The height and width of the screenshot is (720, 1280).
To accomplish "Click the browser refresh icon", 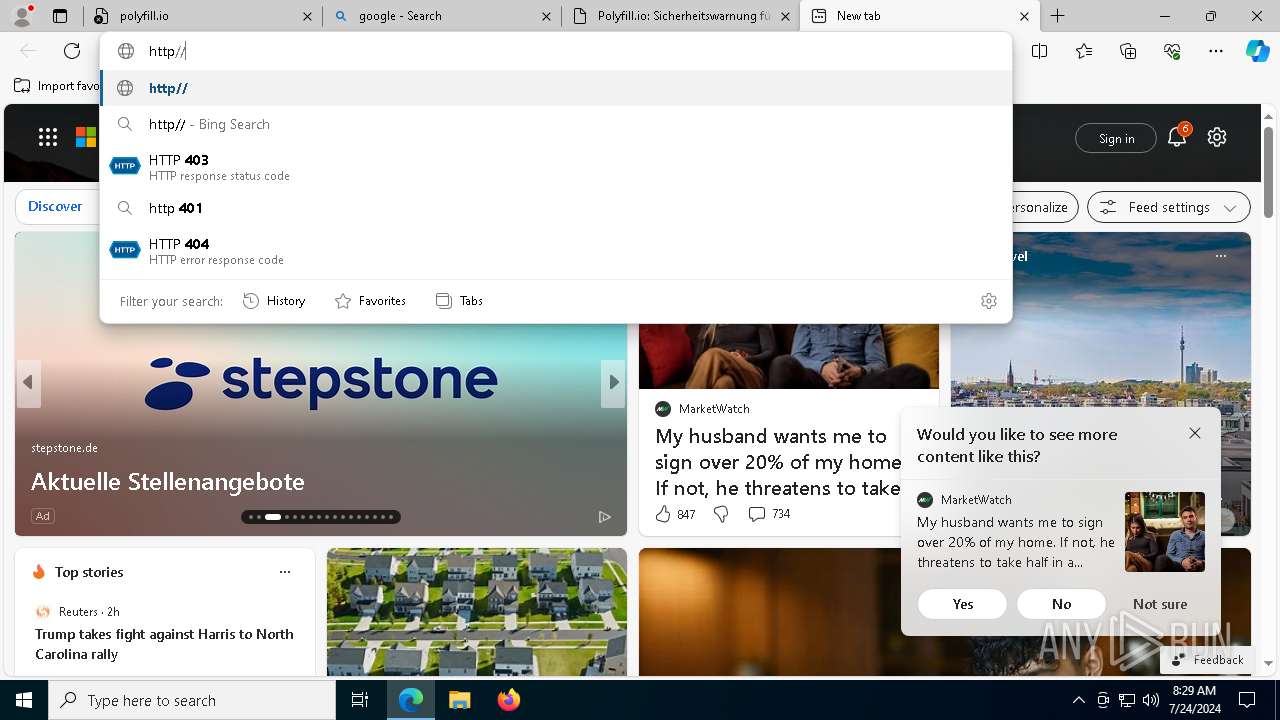I will 72,51.
